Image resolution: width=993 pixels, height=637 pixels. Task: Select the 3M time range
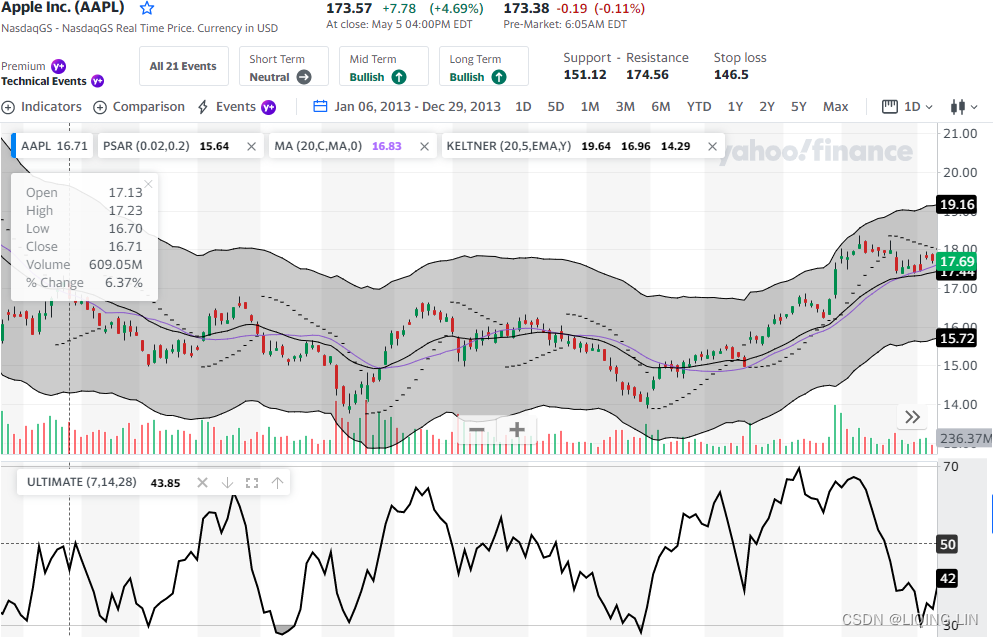click(625, 106)
